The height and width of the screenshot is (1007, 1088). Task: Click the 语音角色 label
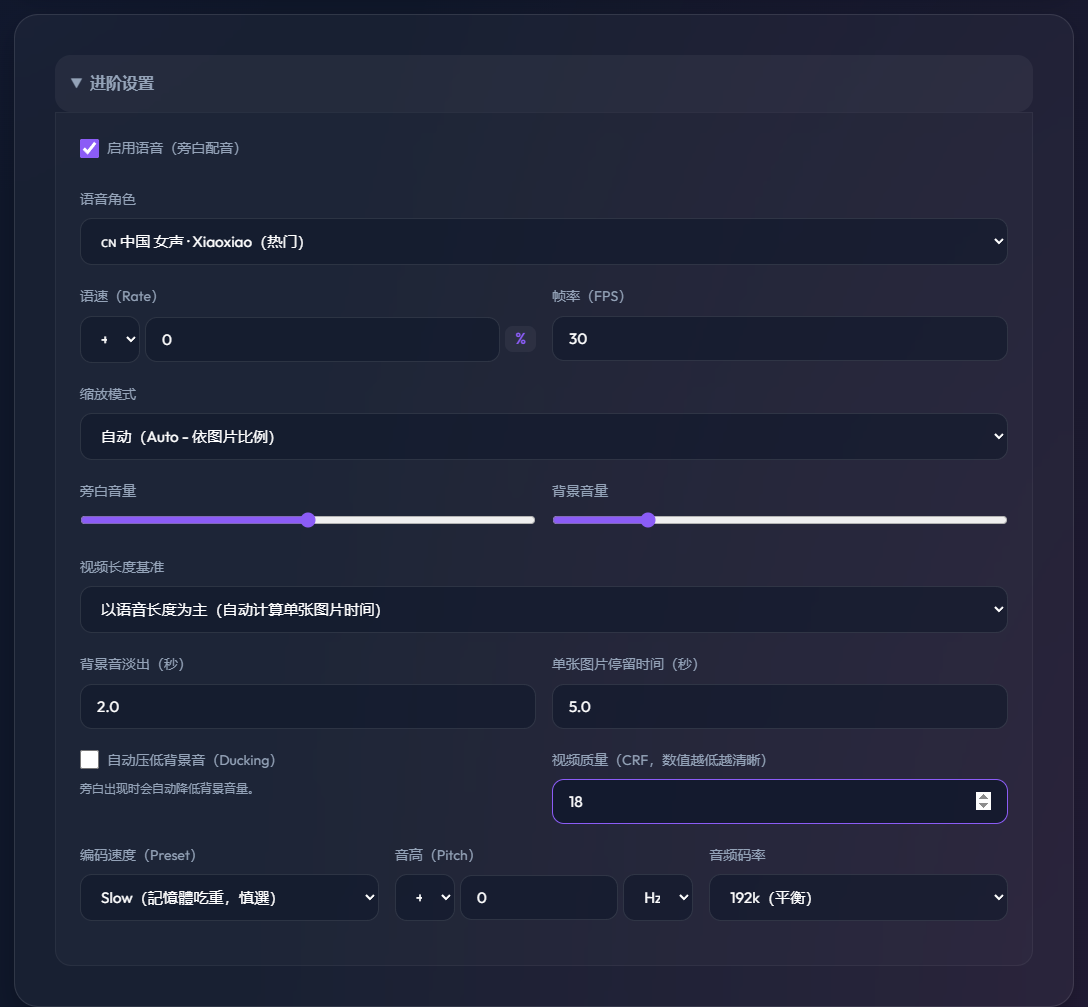tap(108, 199)
